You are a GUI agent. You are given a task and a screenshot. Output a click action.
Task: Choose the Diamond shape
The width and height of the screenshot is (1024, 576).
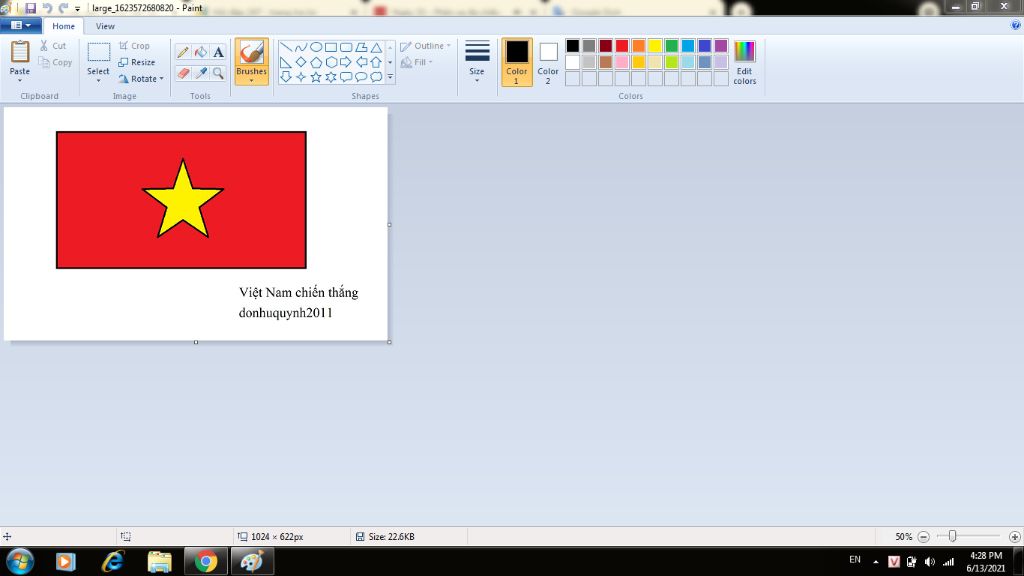300,62
